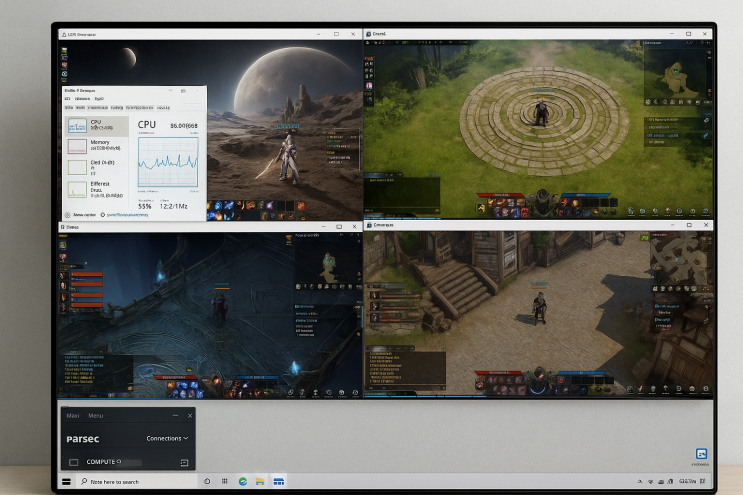Click the blue mana bar in the village game
This screenshot has height=495, width=743.
point(581,373)
